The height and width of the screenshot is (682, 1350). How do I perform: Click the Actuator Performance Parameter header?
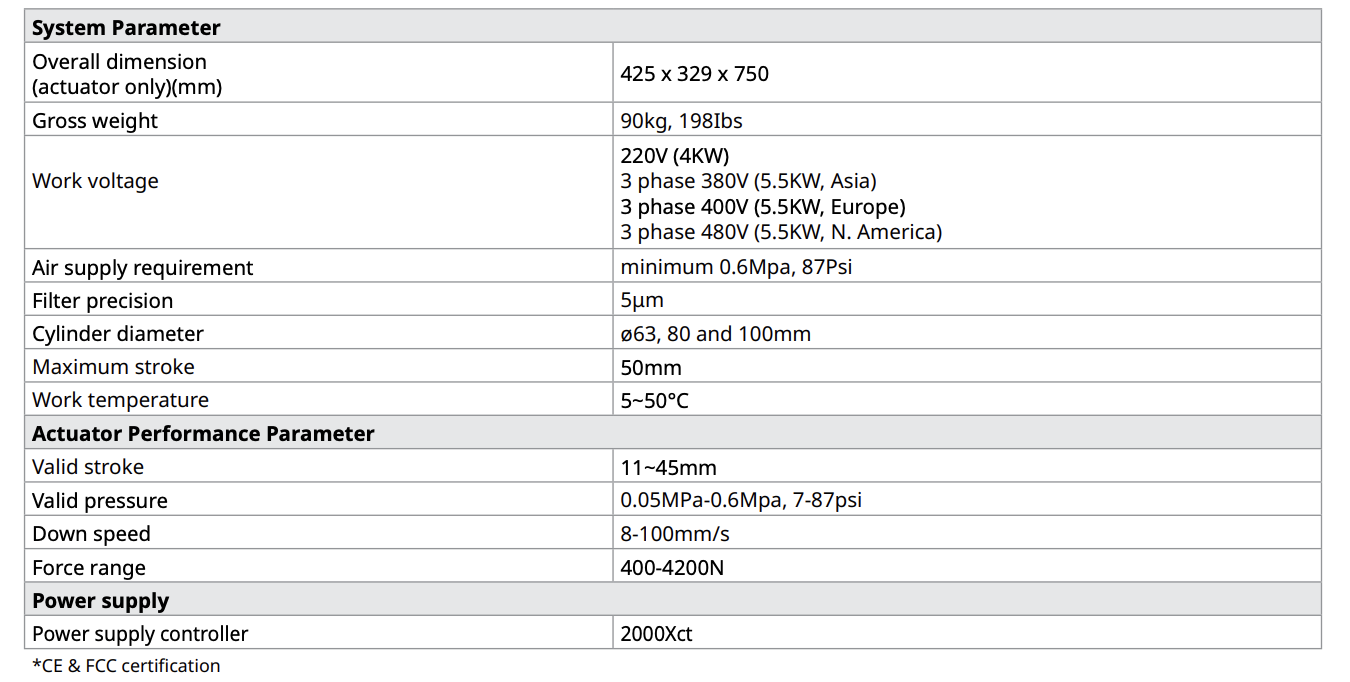203,434
